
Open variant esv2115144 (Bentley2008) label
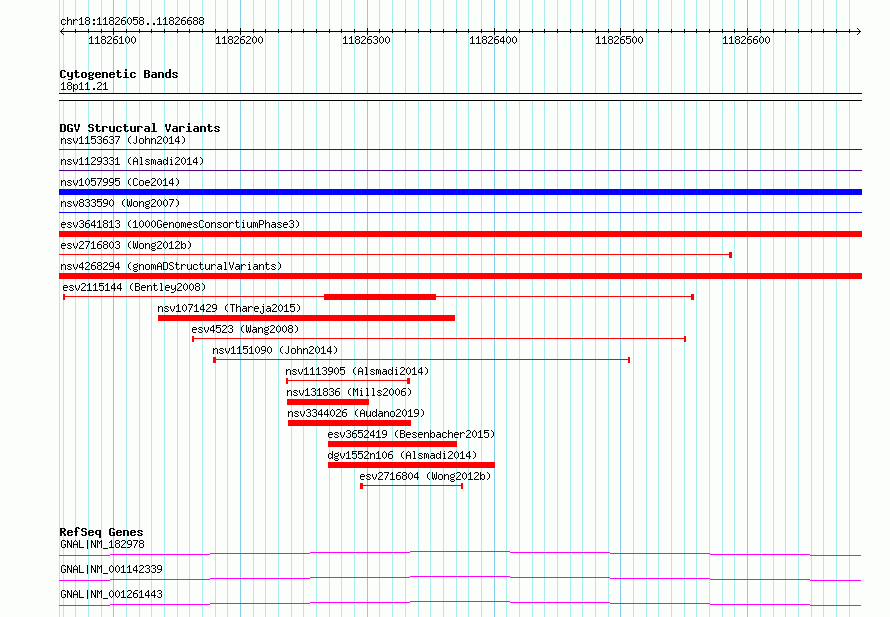point(135,287)
